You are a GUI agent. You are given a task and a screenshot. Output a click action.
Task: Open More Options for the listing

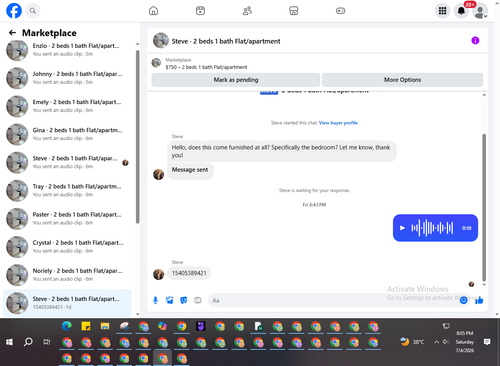pos(402,80)
